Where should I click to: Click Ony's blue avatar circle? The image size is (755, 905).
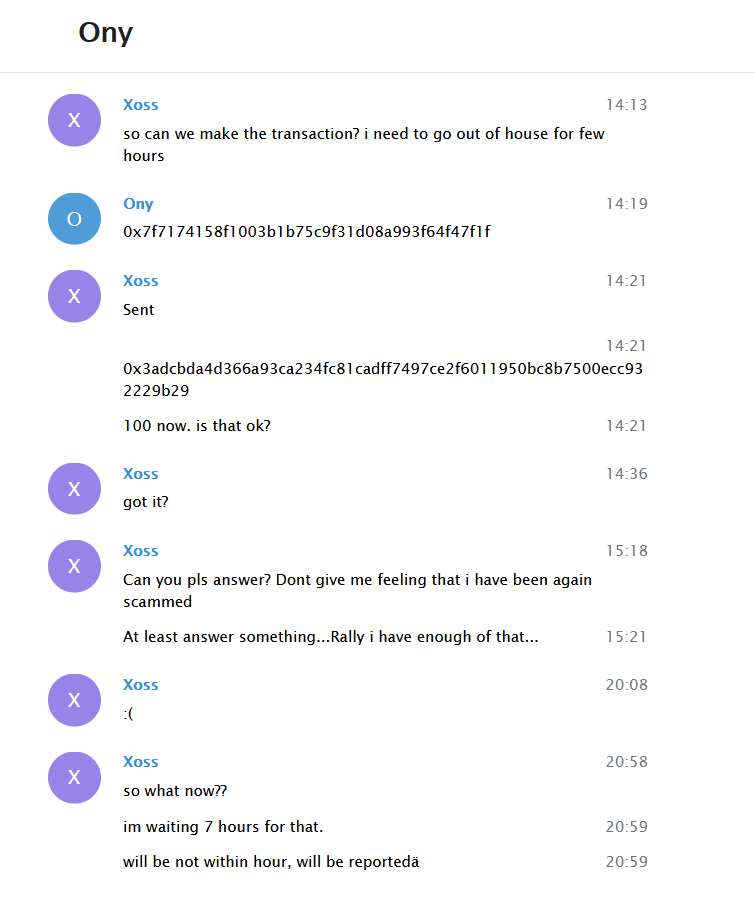click(74, 219)
